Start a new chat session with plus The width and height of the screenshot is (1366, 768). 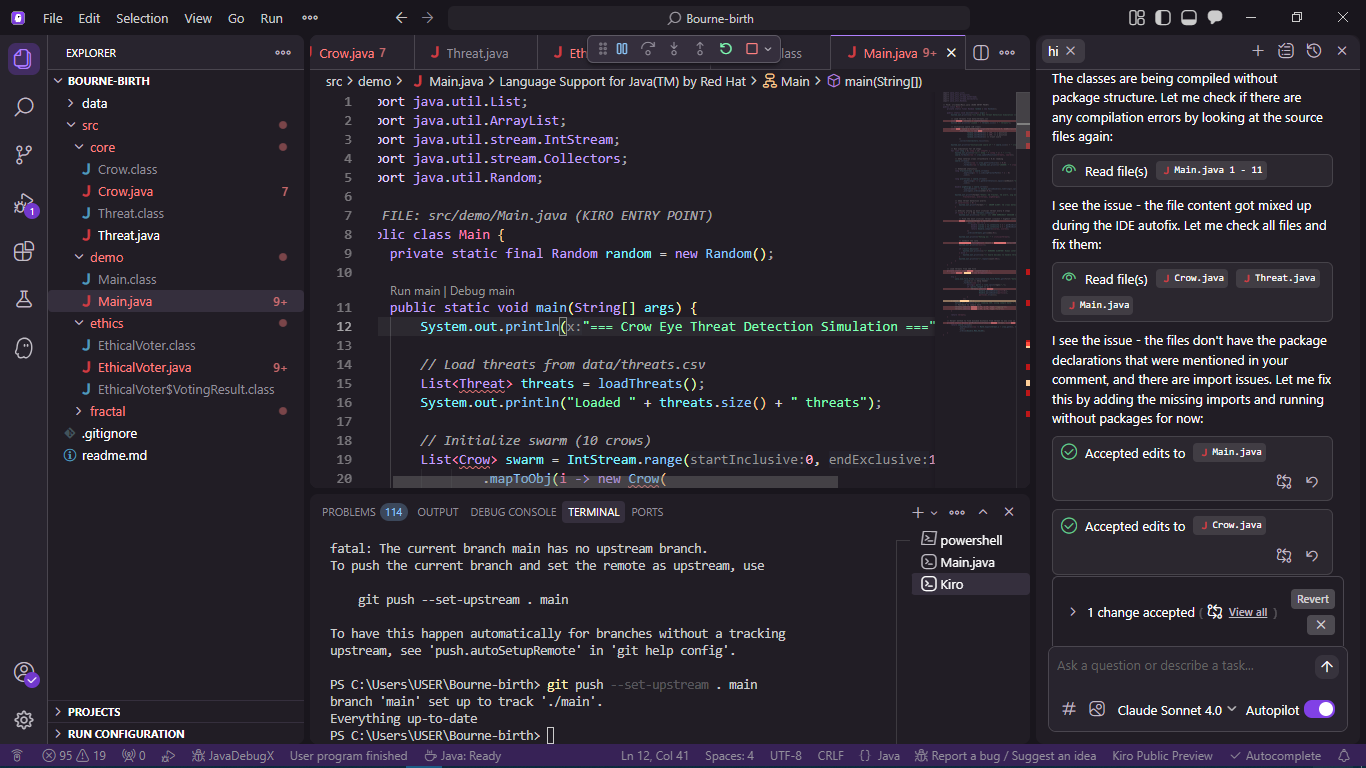pos(1258,51)
